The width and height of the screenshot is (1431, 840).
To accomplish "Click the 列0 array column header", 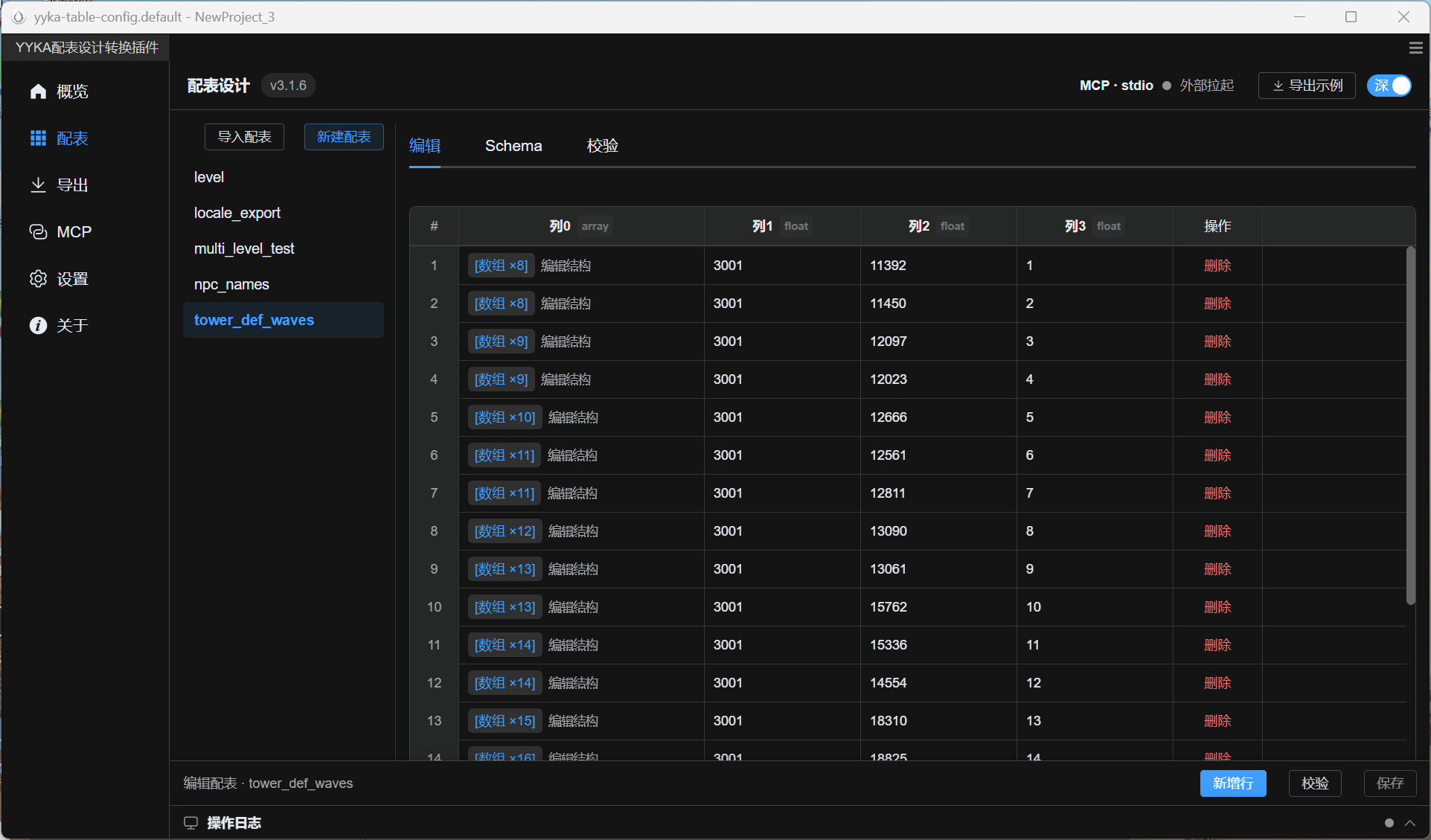I will pyautogui.click(x=580, y=226).
